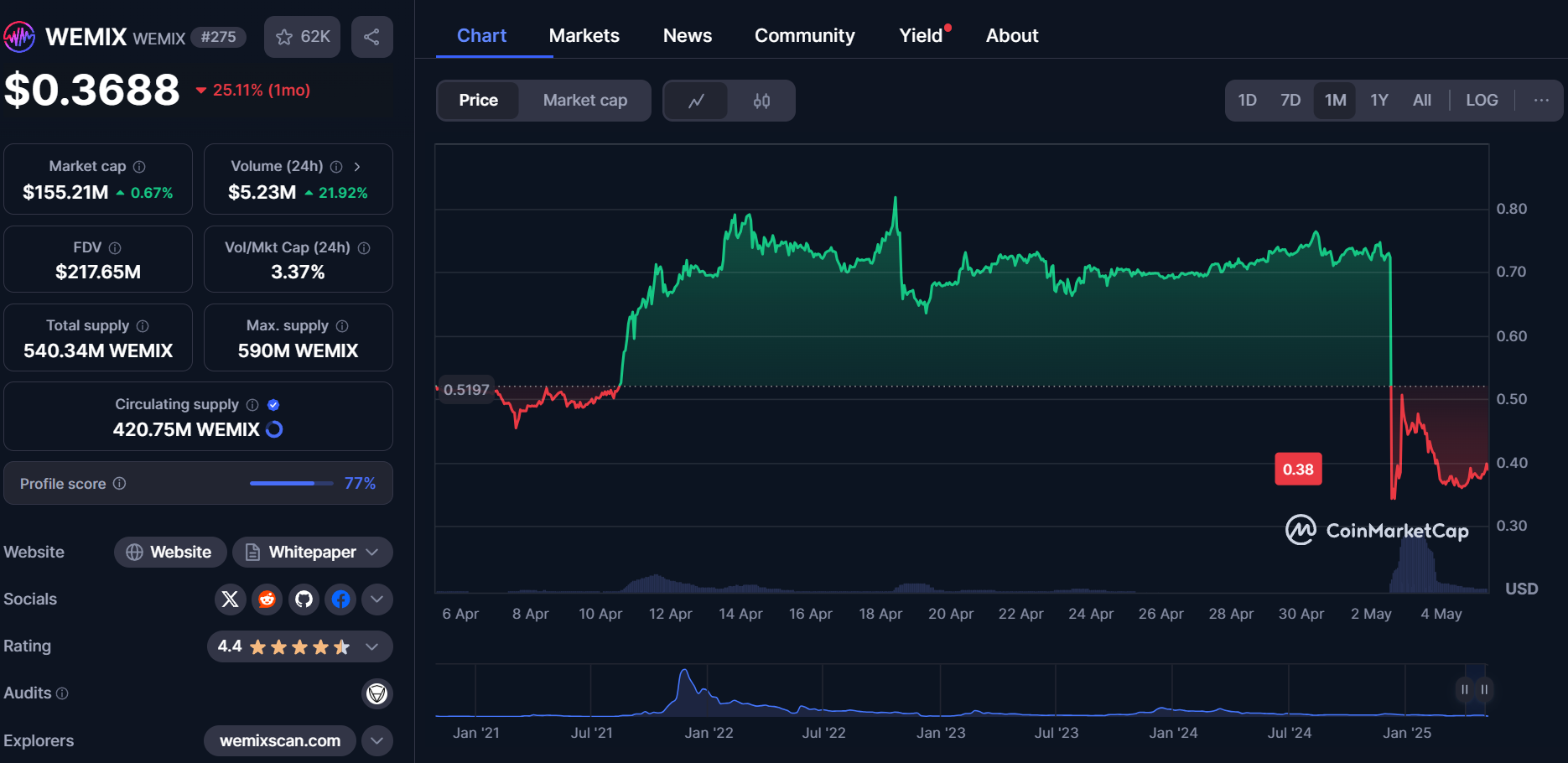This screenshot has width=1568, height=763.
Task: Expand more socials chevron
Action: click(377, 599)
